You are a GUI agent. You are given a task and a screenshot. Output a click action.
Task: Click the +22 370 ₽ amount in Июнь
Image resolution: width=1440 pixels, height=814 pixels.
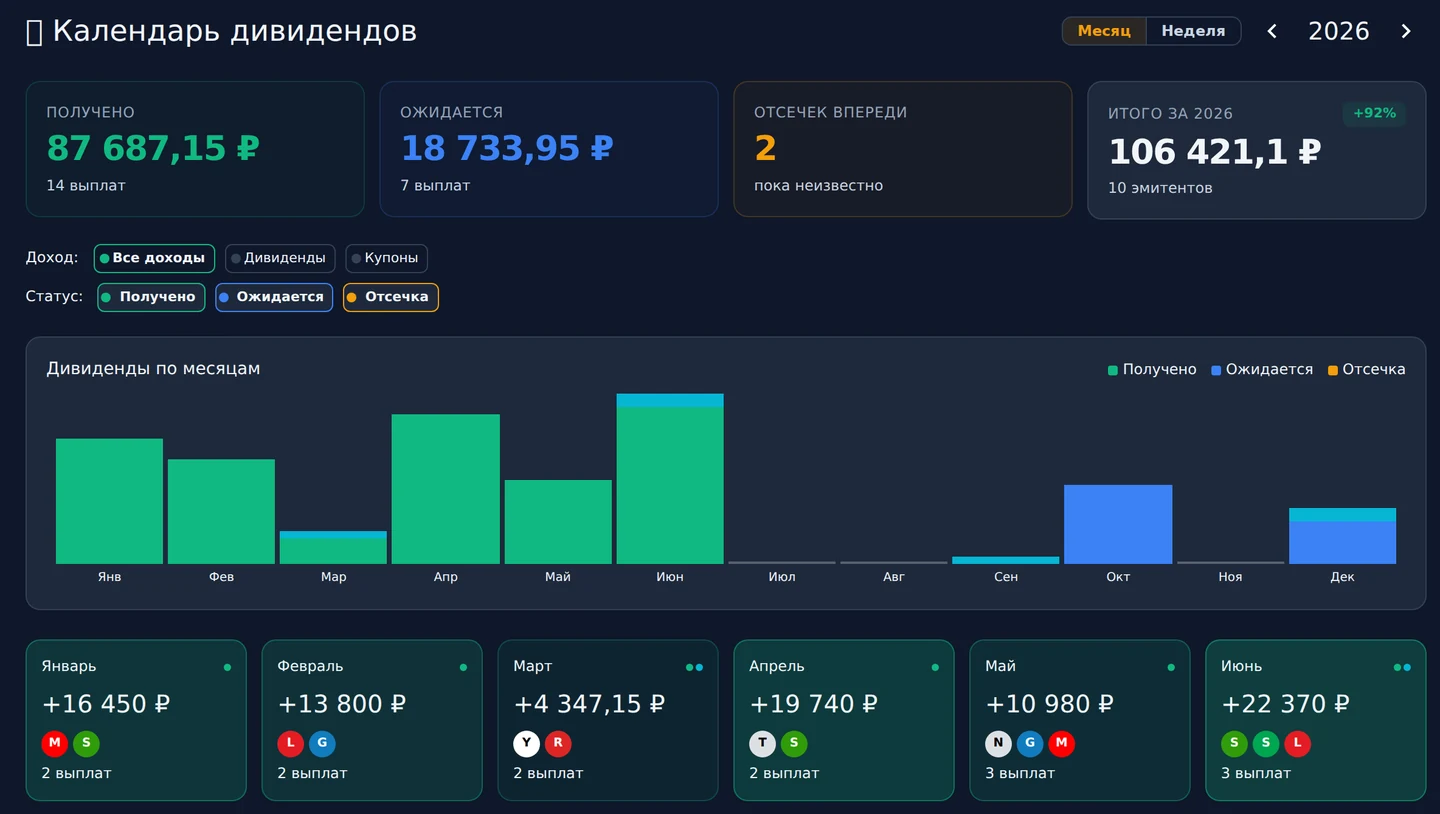1285,704
